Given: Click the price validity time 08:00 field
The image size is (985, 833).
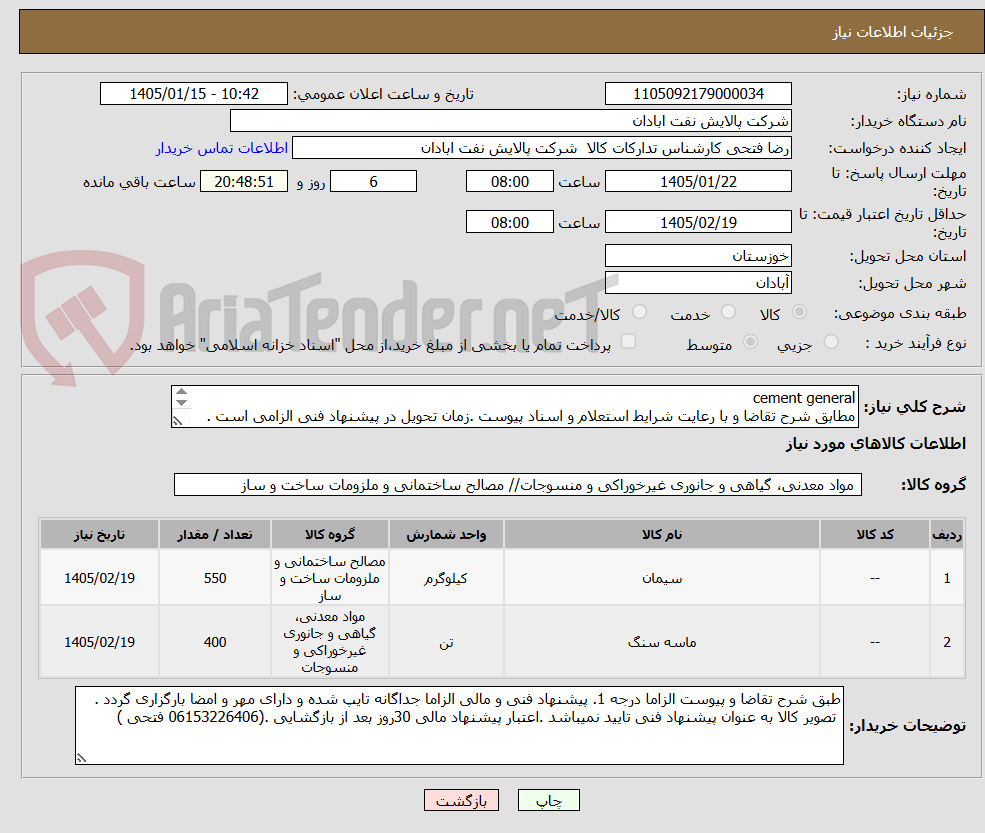Looking at the screenshot, I should coord(509,222).
